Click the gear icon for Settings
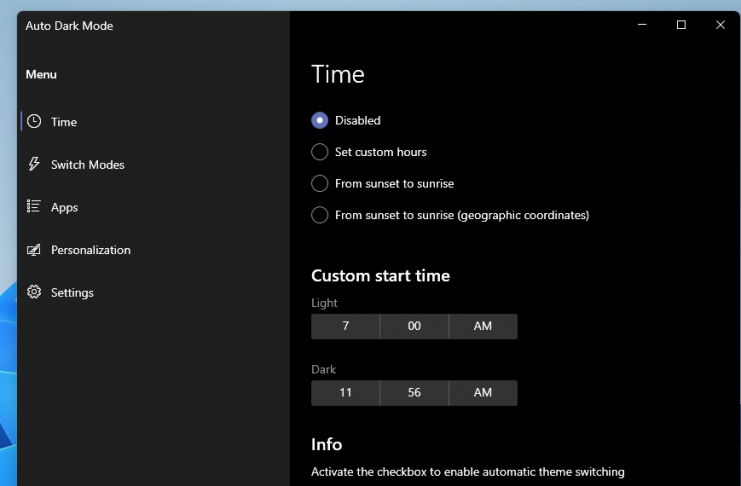 (34, 292)
